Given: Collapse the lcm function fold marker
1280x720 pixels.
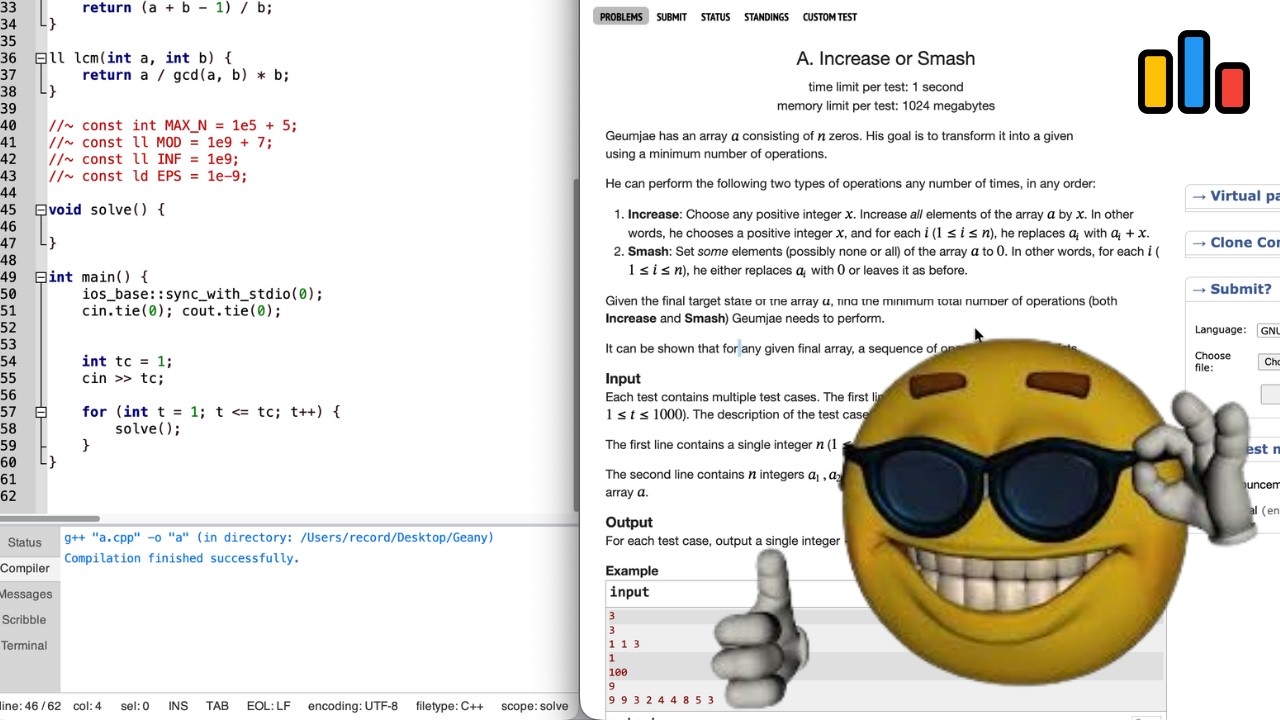Looking at the screenshot, I should [x=40, y=59].
